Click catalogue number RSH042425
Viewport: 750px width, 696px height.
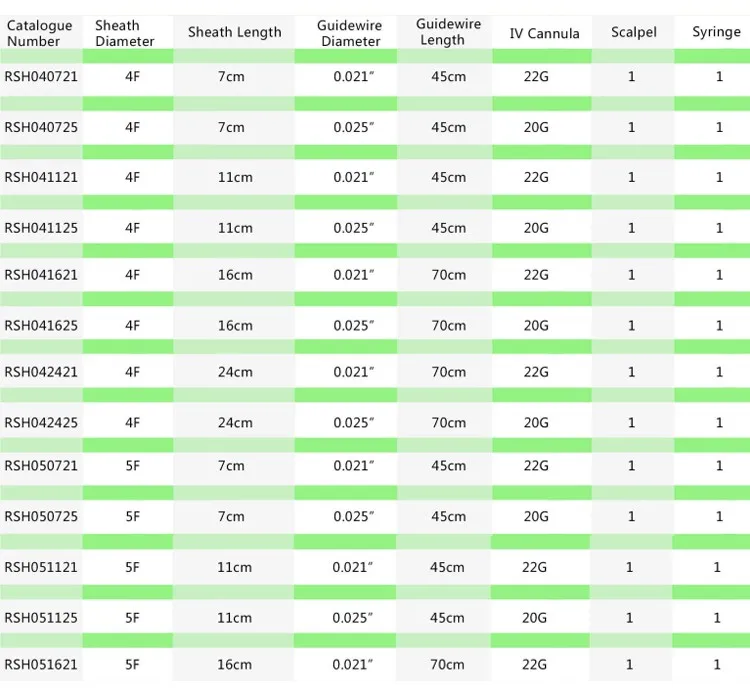[x=41, y=422]
